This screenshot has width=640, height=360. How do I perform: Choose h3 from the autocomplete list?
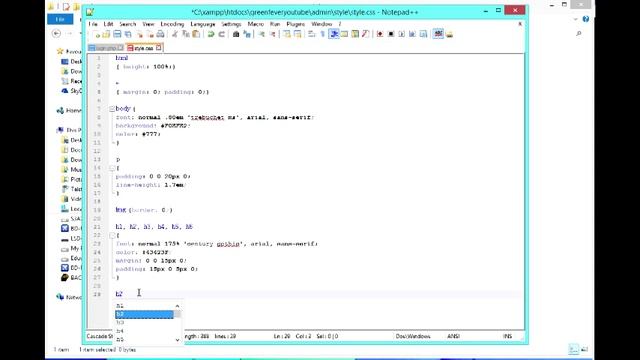(x=144, y=323)
